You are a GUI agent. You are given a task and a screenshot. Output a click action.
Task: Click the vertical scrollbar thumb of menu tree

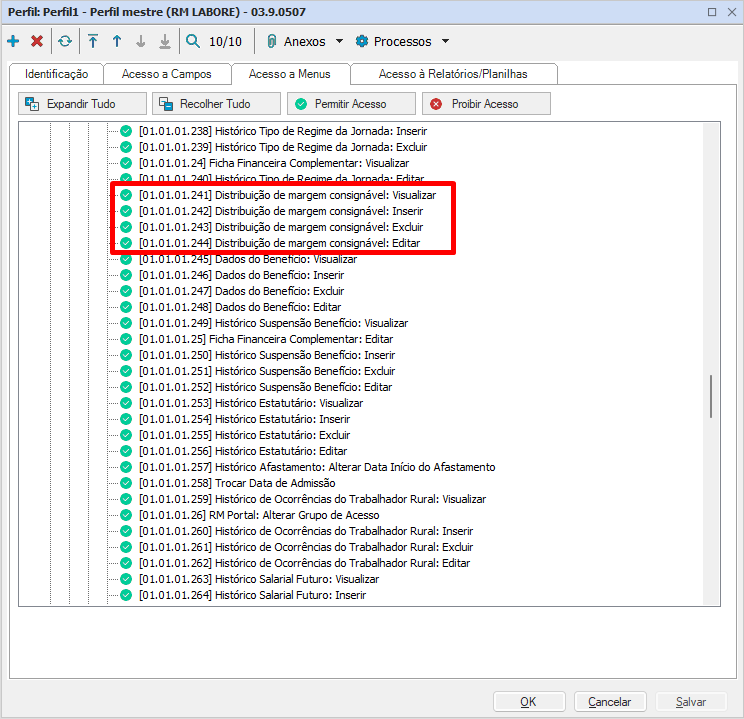711,396
